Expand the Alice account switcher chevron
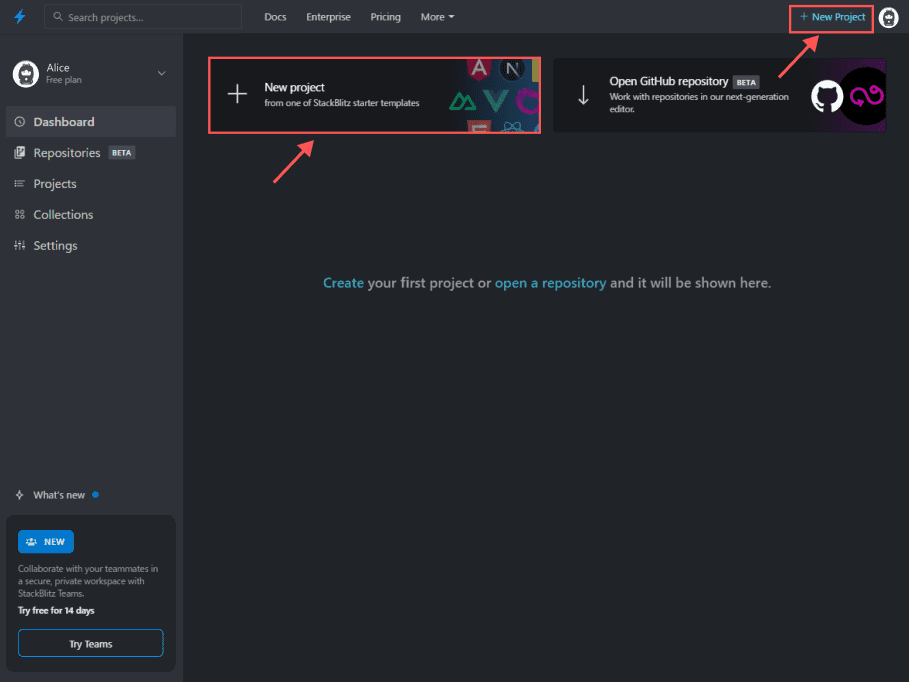 click(162, 74)
